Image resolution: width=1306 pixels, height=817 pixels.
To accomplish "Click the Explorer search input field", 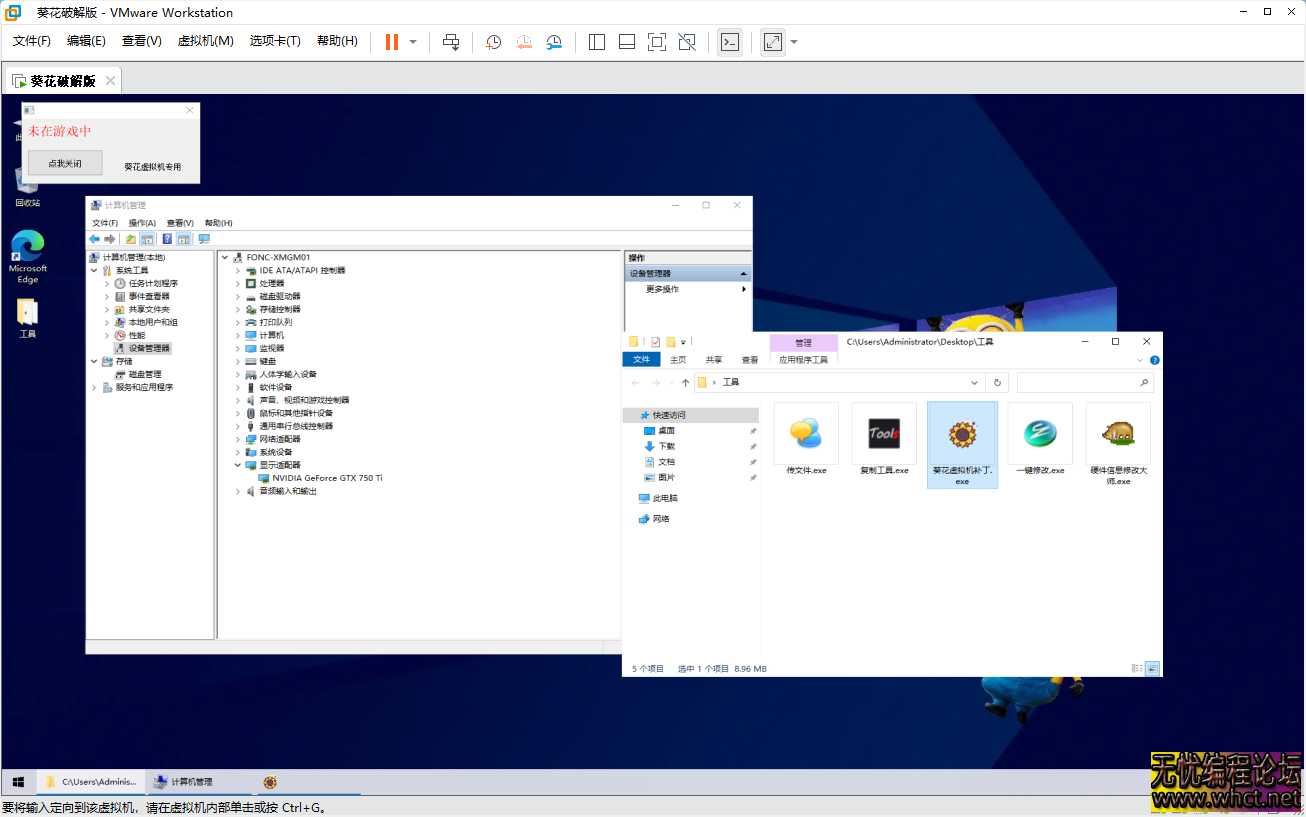I will point(1077,383).
